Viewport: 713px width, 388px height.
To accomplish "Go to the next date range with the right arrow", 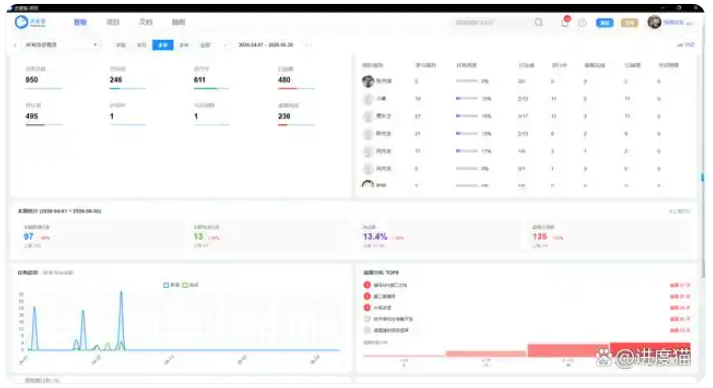I will tap(306, 45).
